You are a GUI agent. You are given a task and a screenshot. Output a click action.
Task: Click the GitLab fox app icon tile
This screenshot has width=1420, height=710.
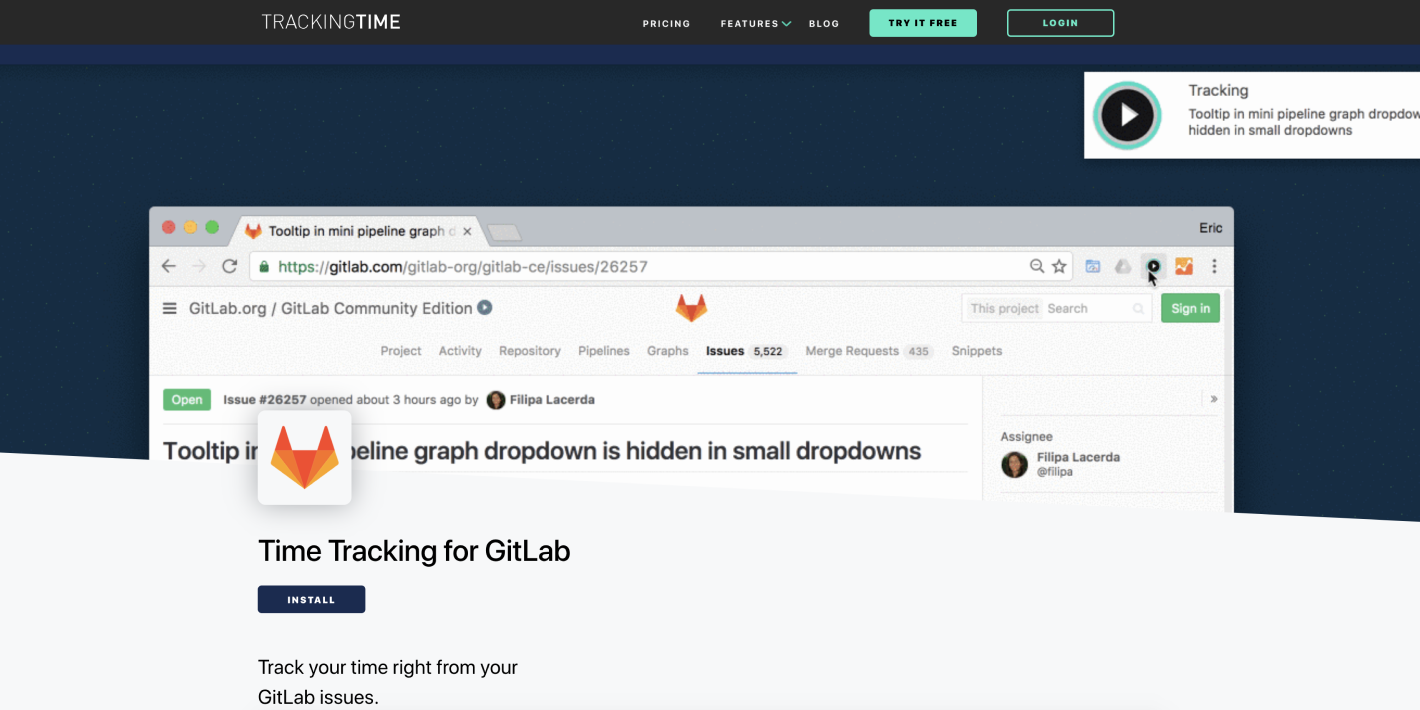click(x=304, y=457)
